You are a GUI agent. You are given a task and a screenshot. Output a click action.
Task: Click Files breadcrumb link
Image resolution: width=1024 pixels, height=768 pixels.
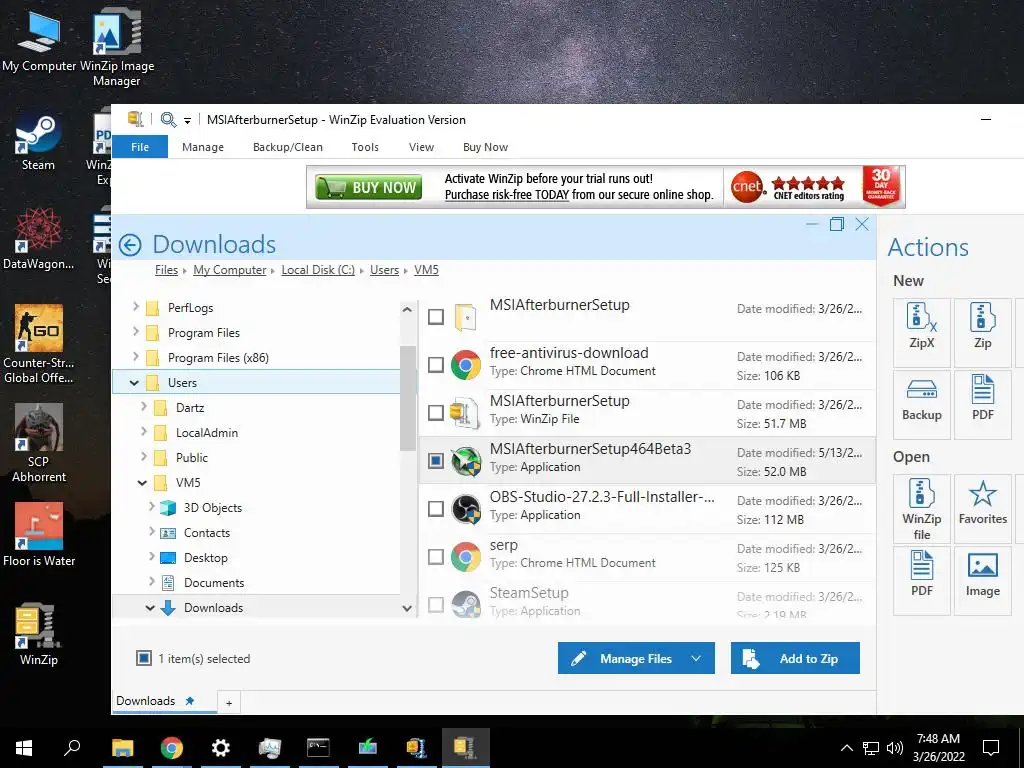tap(166, 270)
